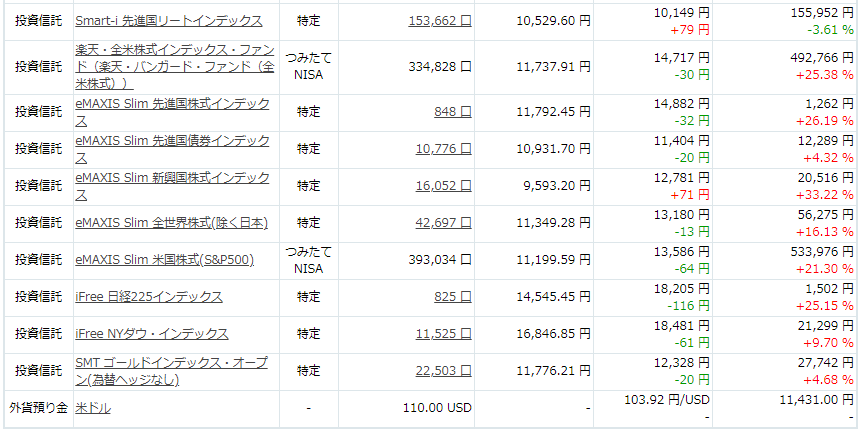Image resolution: width=863 pixels, height=435 pixels.
Task: Click the 848 口 holdings quantity link
Action: point(452,112)
